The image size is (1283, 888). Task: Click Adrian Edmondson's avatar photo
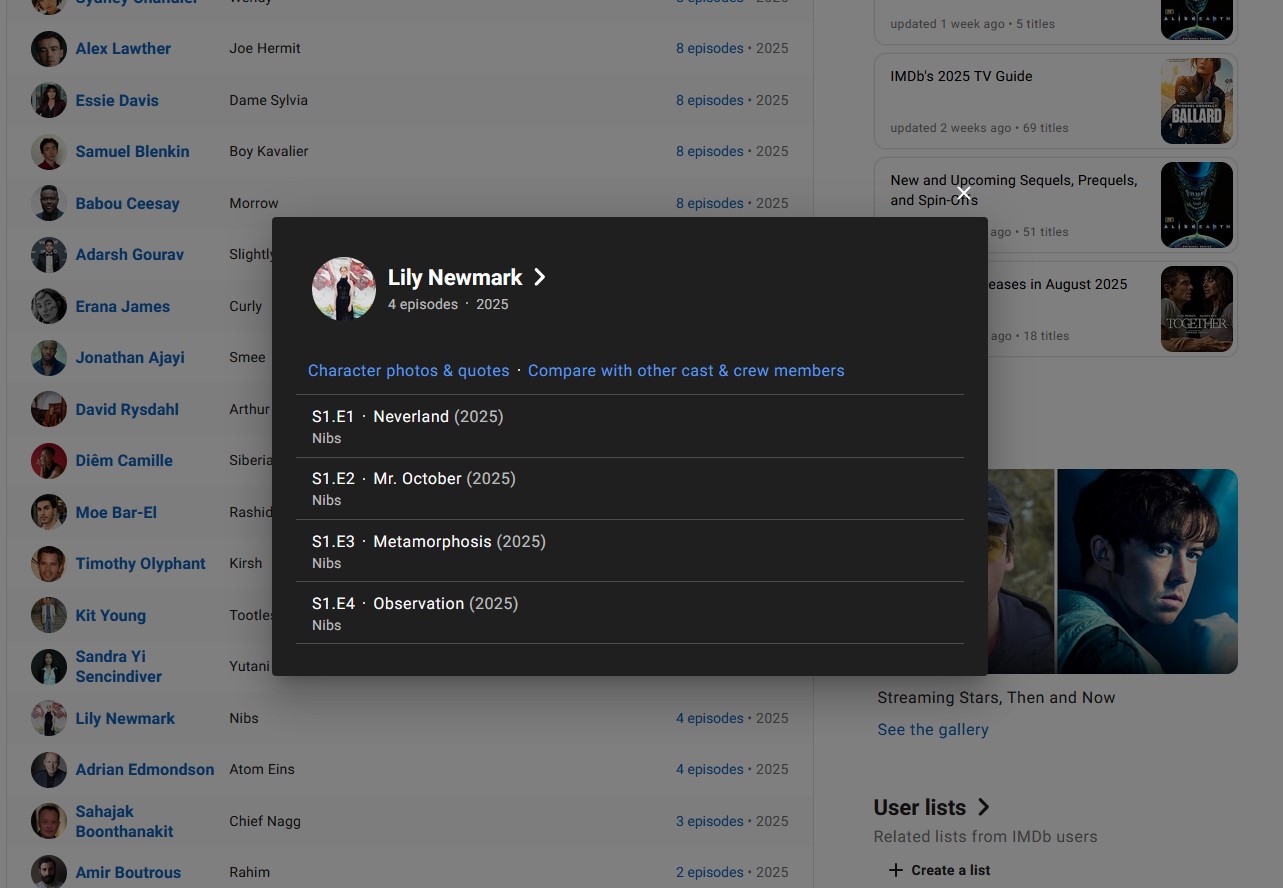(49, 770)
